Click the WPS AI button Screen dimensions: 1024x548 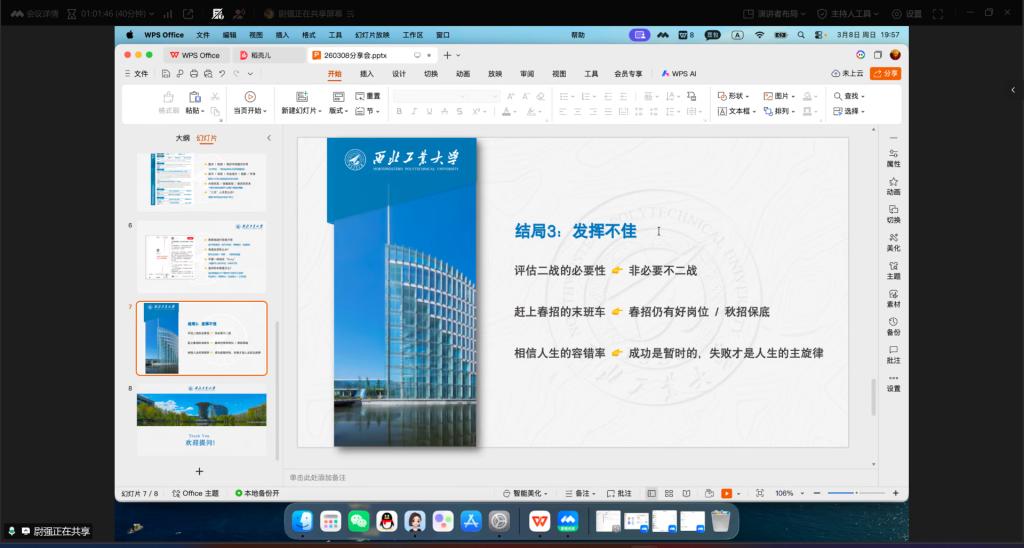coord(679,73)
